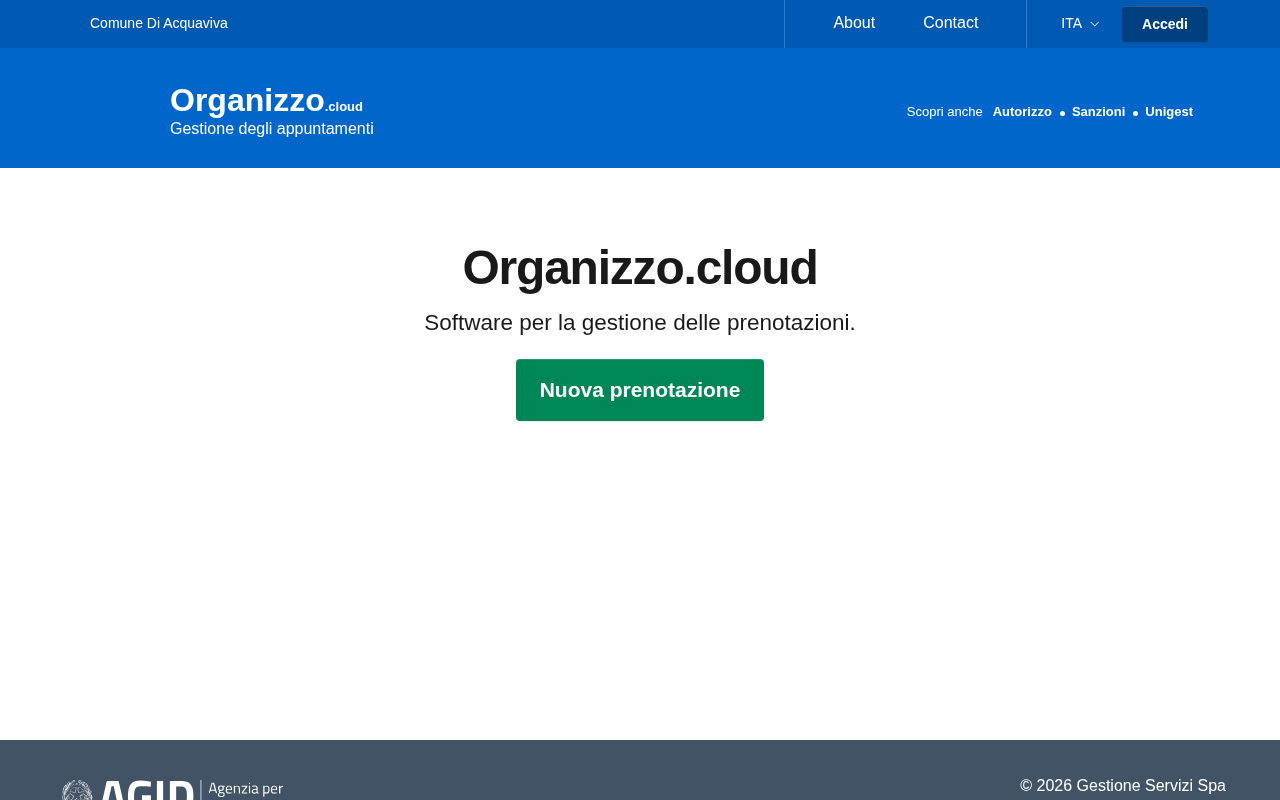Start a booking with Nuova prenotazione

(640, 390)
